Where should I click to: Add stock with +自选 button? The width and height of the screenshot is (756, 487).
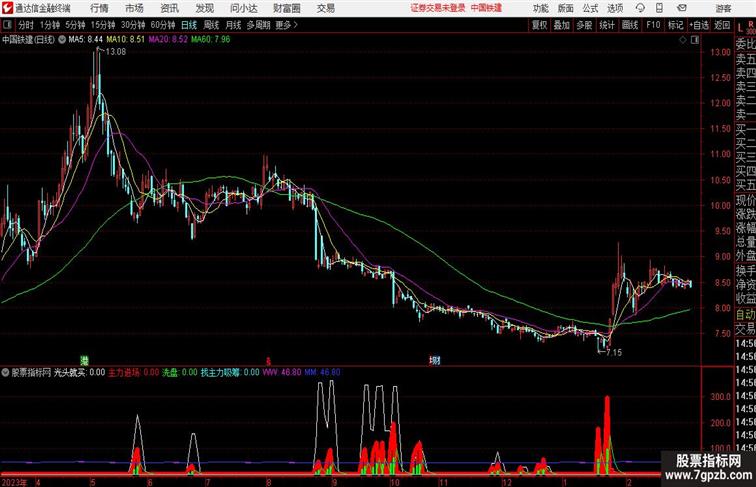(x=699, y=25)
